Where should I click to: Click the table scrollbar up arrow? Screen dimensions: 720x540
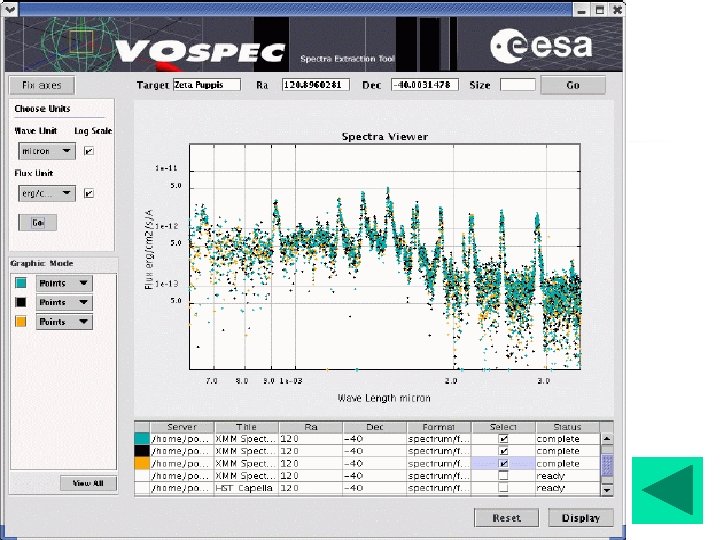607,439
